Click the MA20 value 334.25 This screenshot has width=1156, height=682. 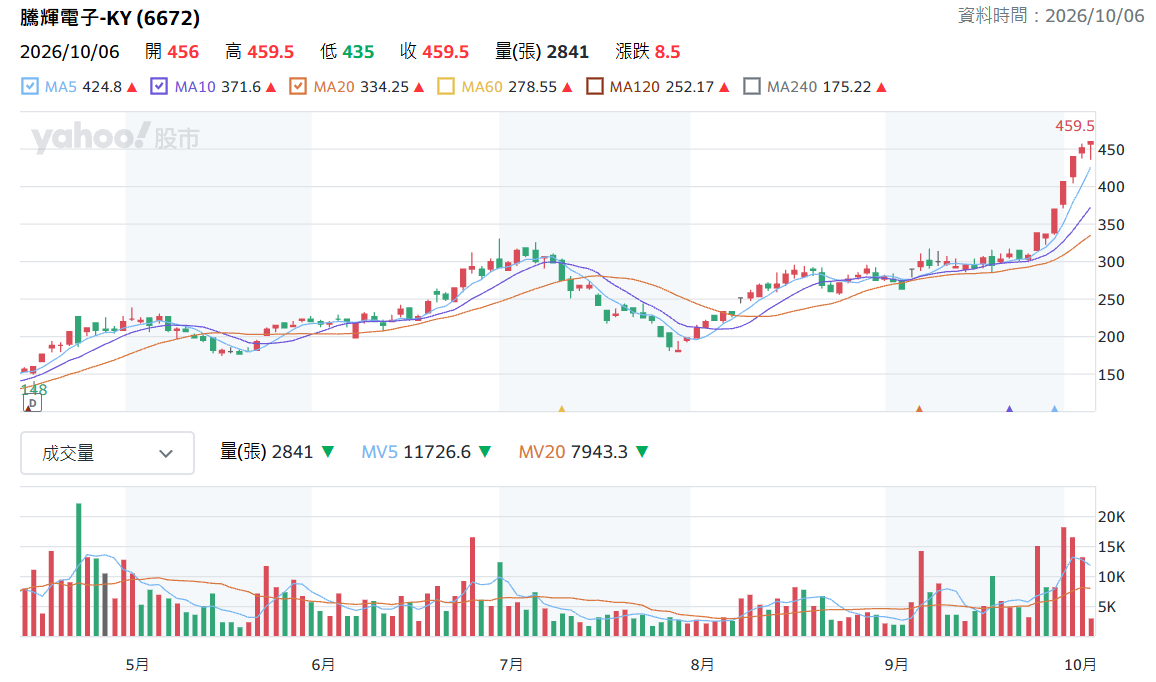coord(385,87)
